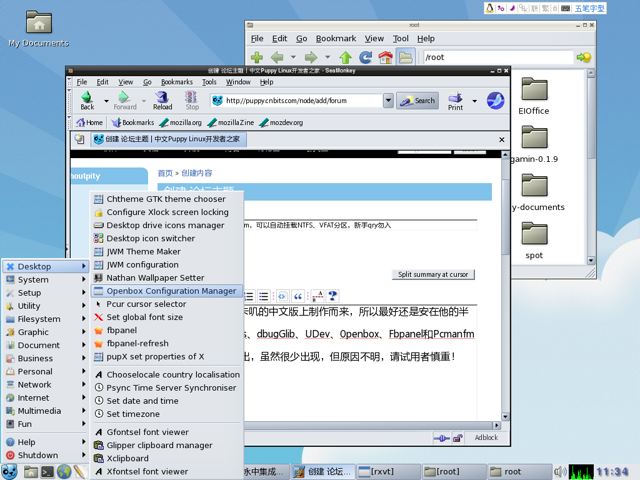Screen dimensions: 640x480
Task: Click the new tab button in SeaMonkey
Action: 80,140
